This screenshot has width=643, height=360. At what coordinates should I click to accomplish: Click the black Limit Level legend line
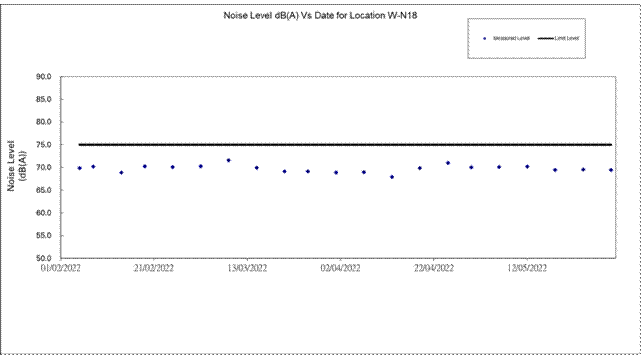(x=546, y=39)
